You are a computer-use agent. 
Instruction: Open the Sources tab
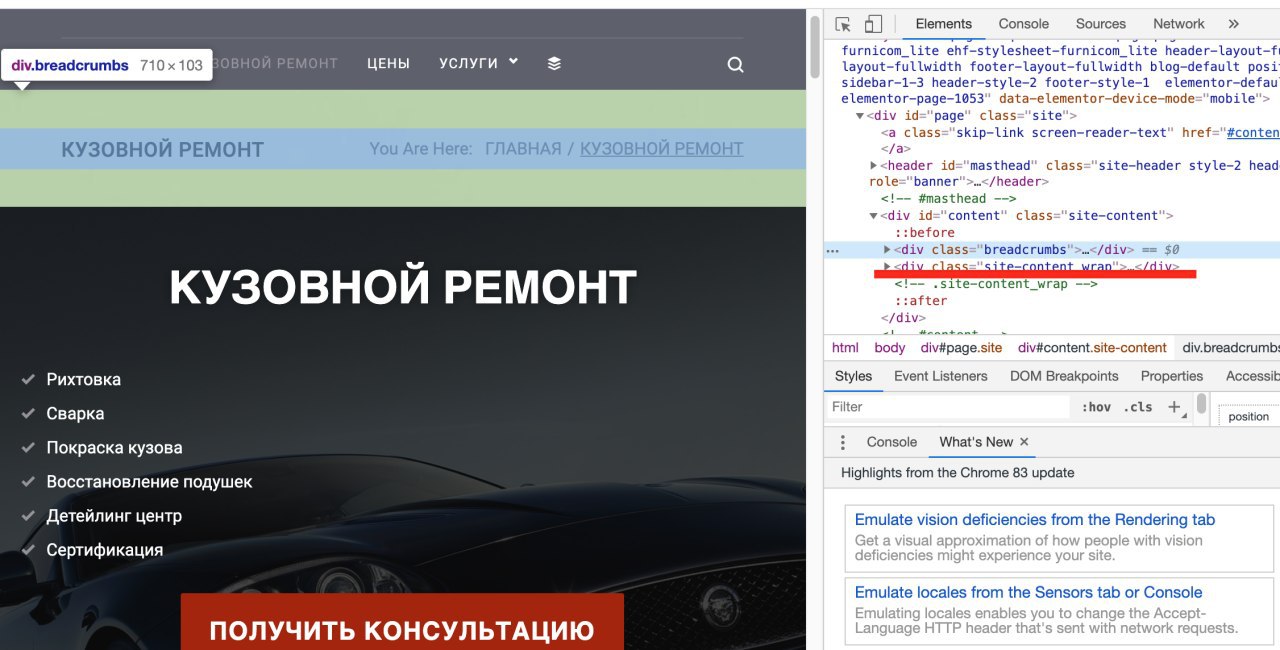(1101, 24)
